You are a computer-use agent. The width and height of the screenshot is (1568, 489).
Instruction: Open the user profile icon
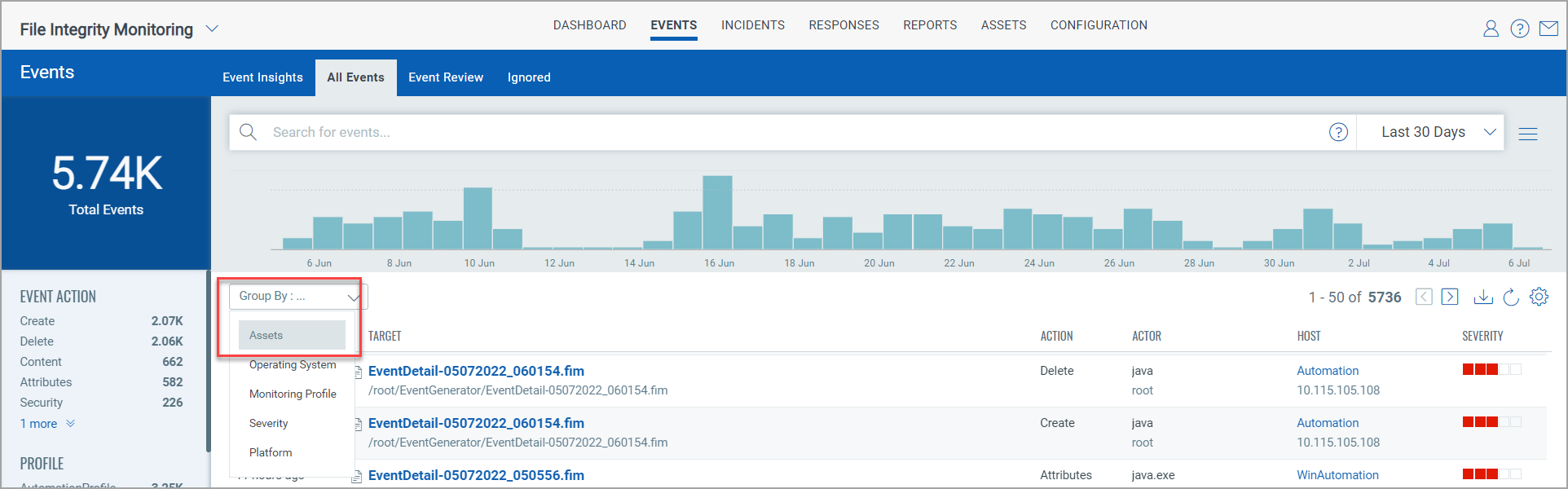click(1491, 29)
